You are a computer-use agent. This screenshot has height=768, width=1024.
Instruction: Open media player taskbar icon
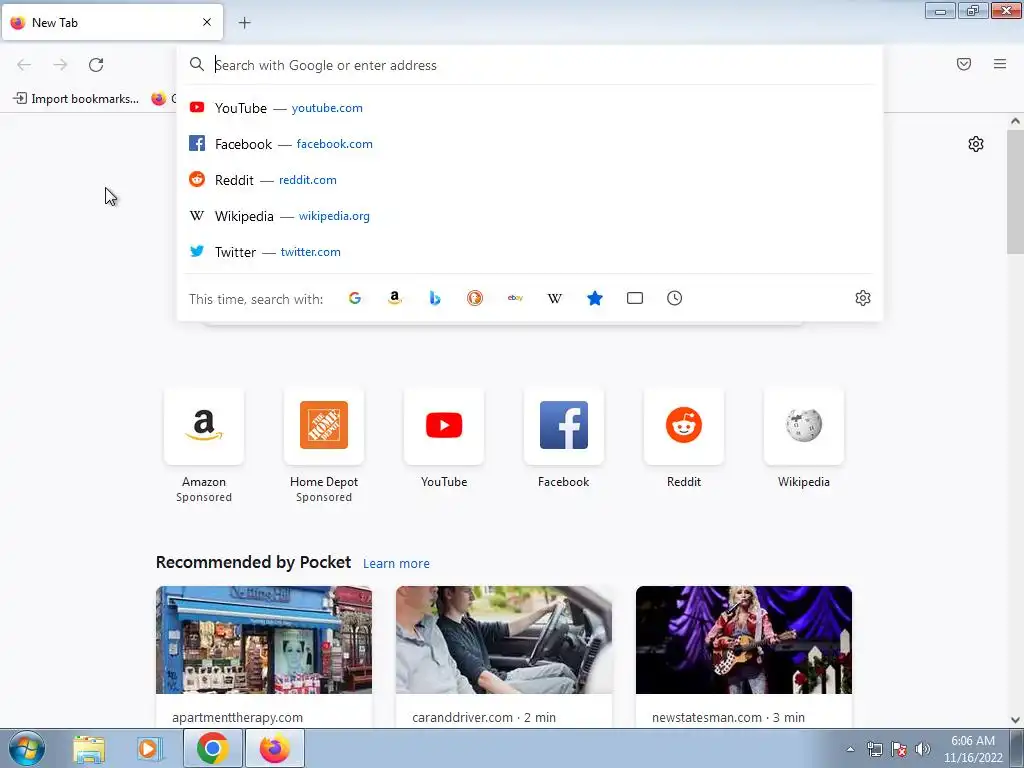[150, 749]
